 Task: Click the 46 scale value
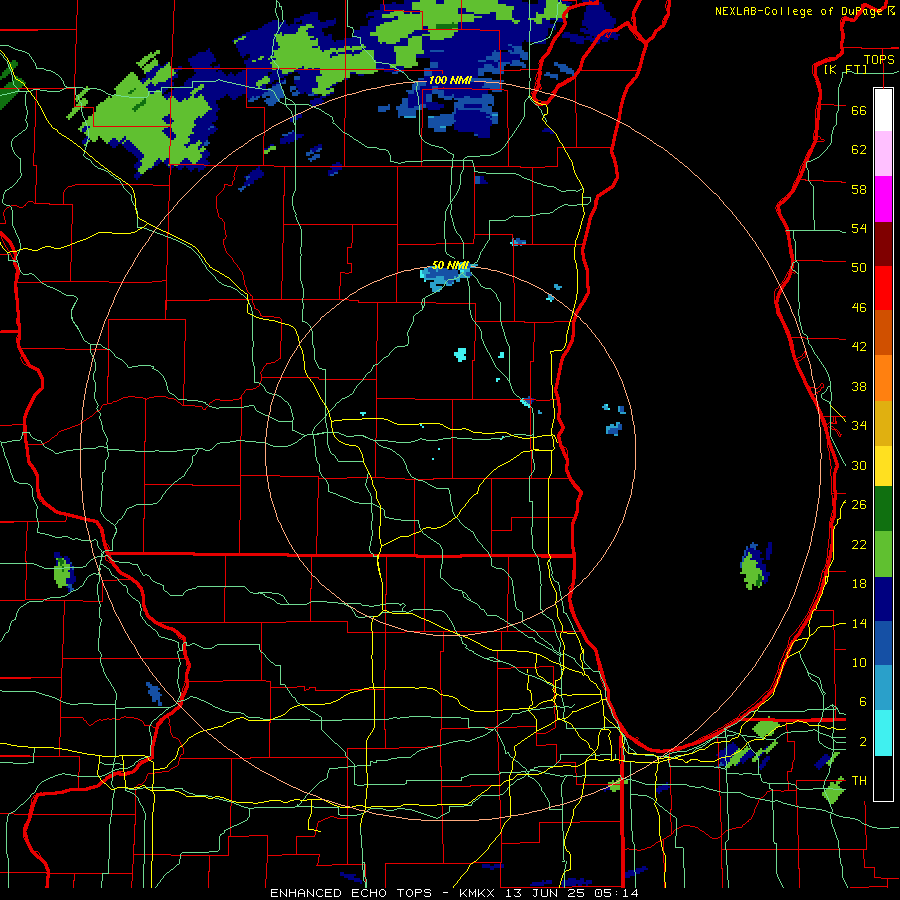pos(859,308)
